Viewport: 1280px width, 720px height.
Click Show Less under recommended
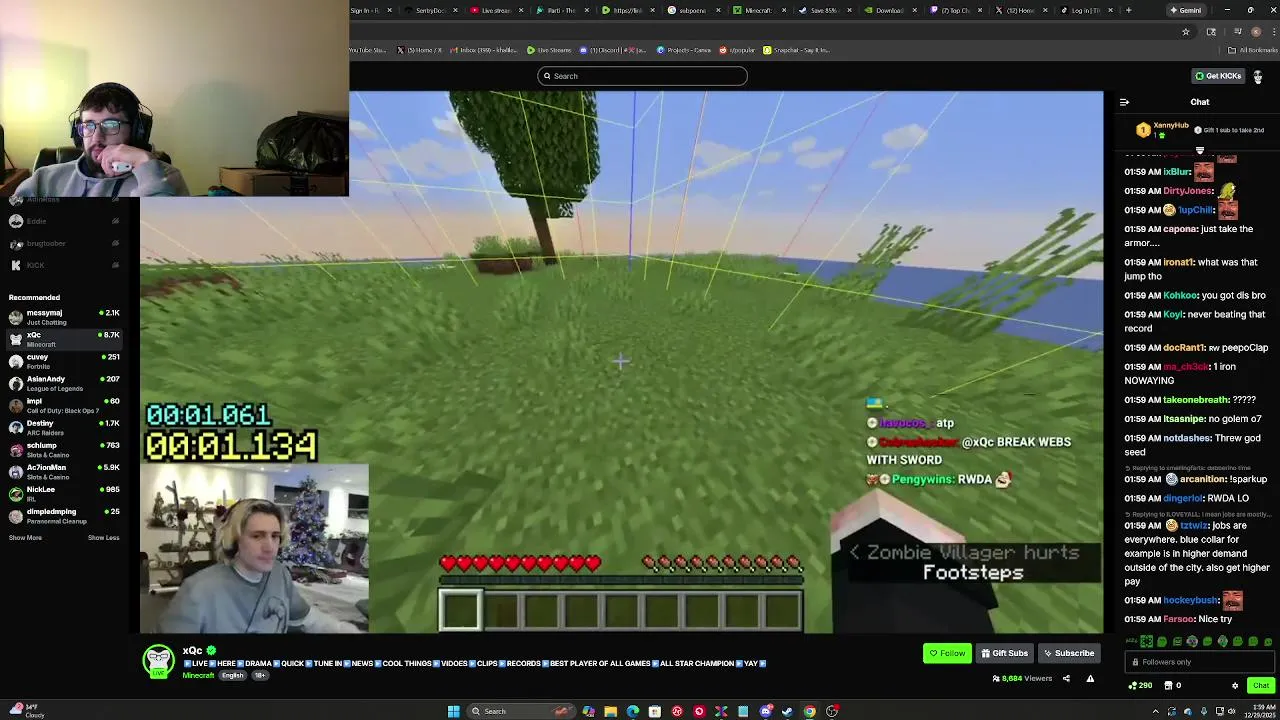coord(103,538)
